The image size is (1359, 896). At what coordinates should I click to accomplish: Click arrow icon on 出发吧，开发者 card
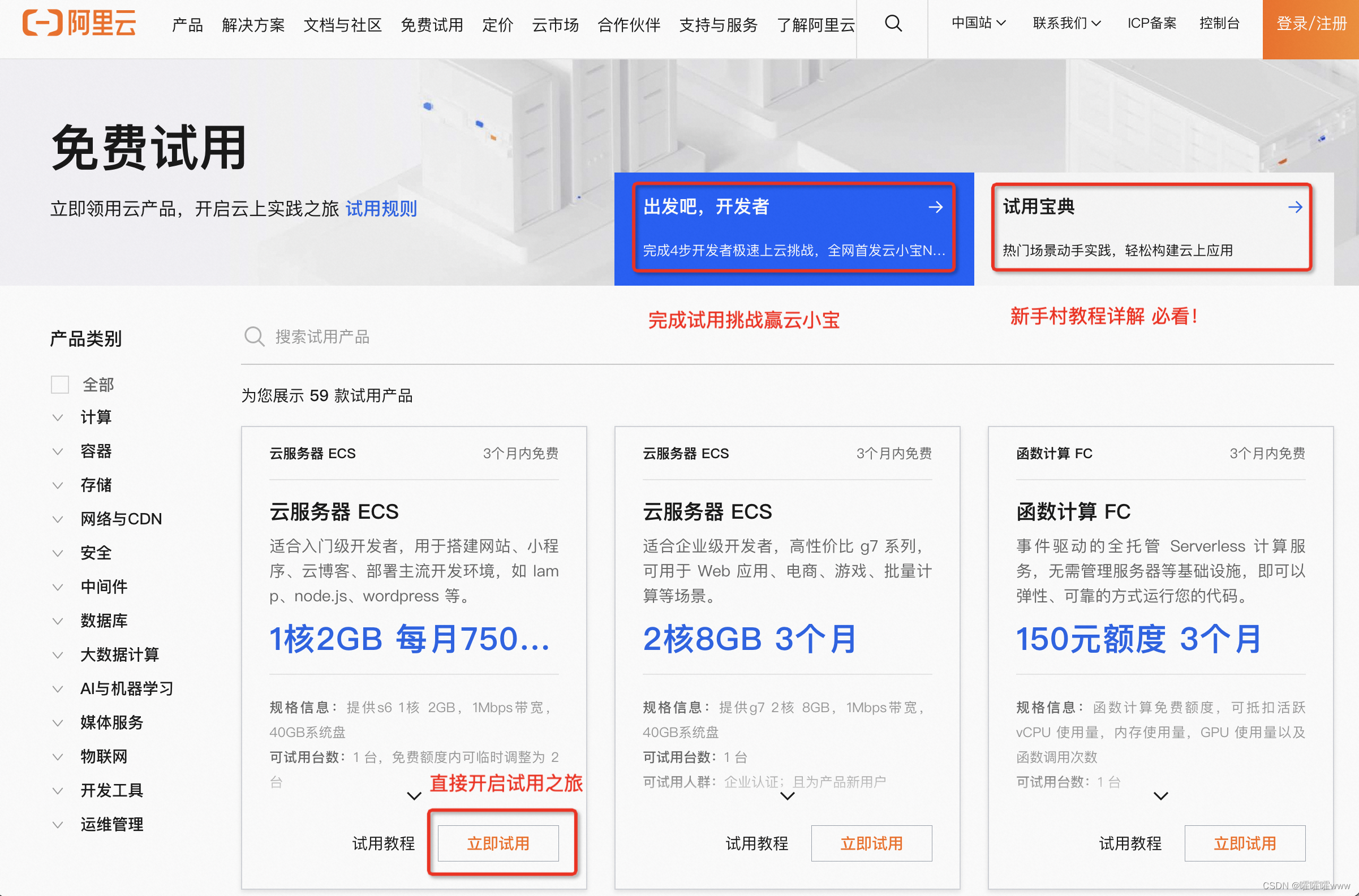tap(935, 207)
